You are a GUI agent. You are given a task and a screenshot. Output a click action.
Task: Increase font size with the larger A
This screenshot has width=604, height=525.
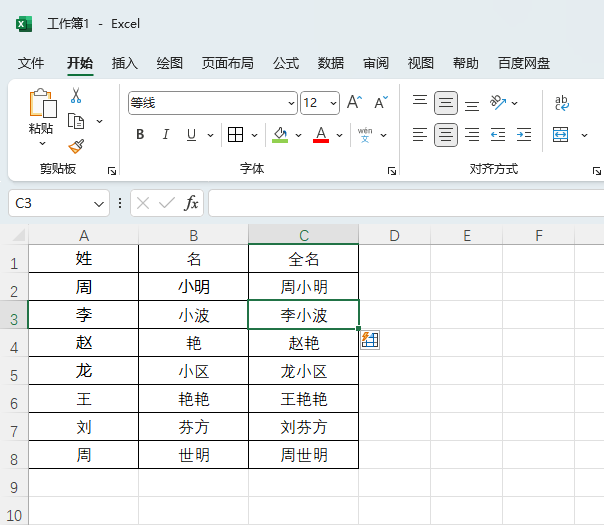pyautogui.click(x=354, y=102)
